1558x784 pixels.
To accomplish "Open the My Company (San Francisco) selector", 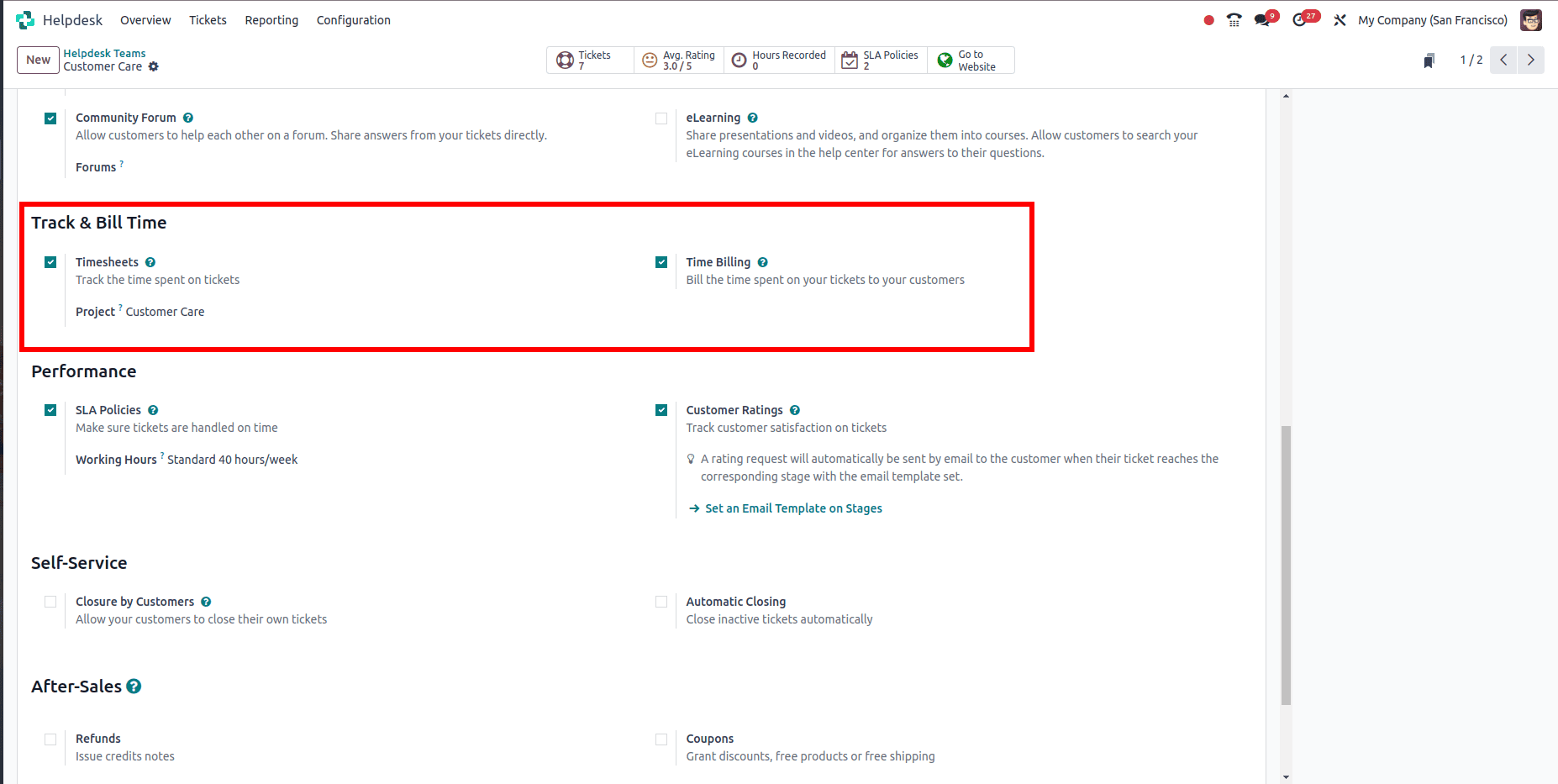I will pyautogui.click(x=1433, y=19).
